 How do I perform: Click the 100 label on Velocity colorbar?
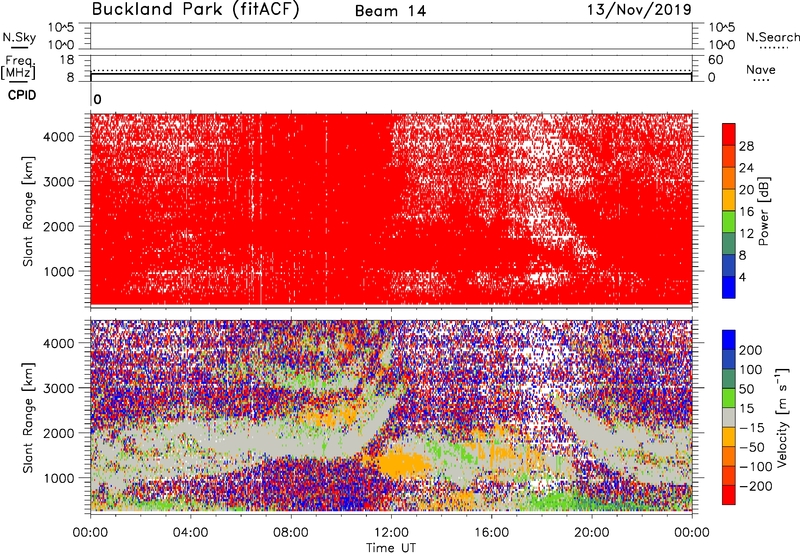(751, 370)
